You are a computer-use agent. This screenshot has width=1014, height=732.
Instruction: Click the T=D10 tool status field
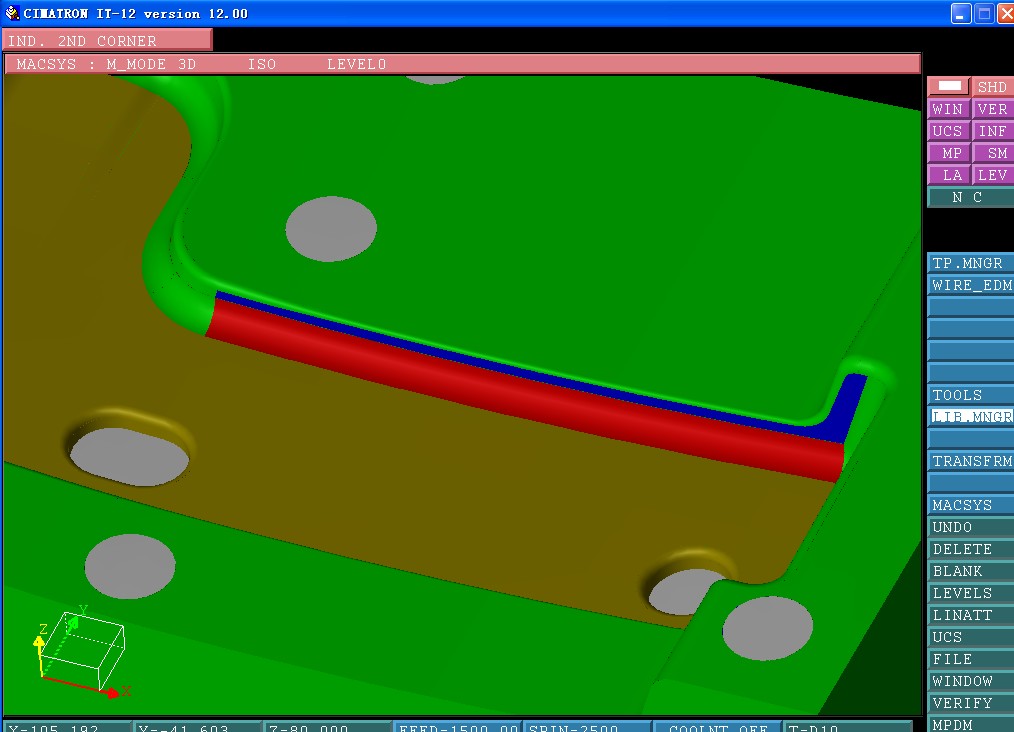pos(848,727)
